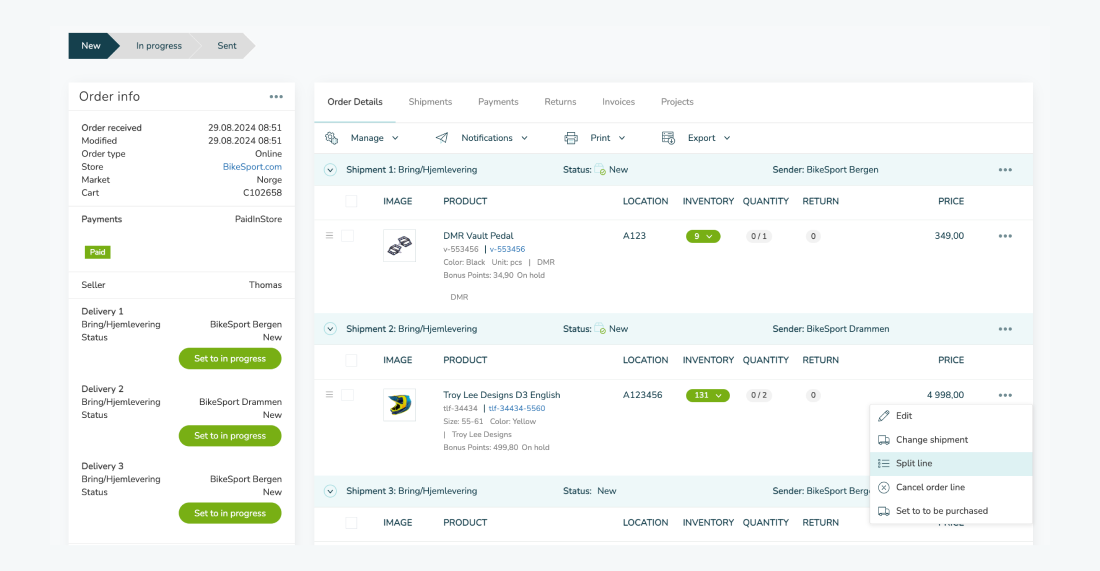Viewport: 1100px width, 571px height.
Task: Open Order info three-dot options menu
Action: tap(276, 97)
